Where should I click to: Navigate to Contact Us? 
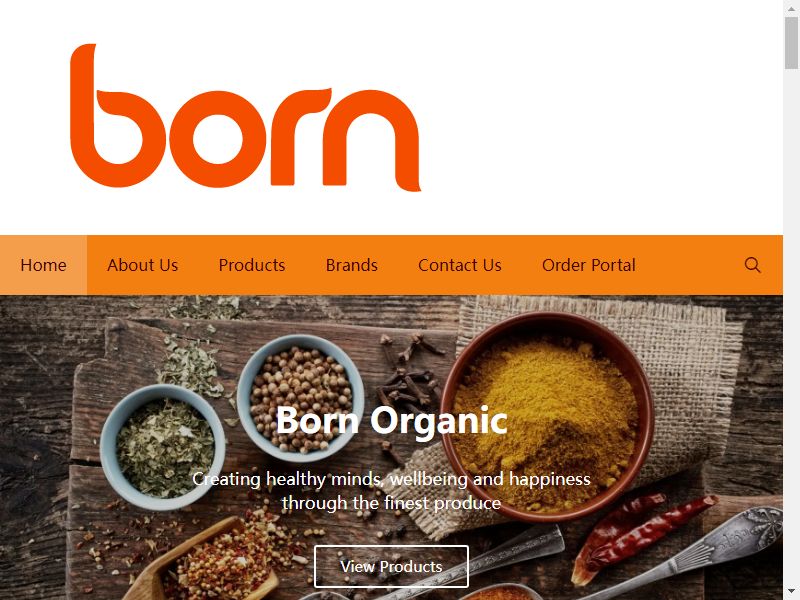(x=460, y=265)
